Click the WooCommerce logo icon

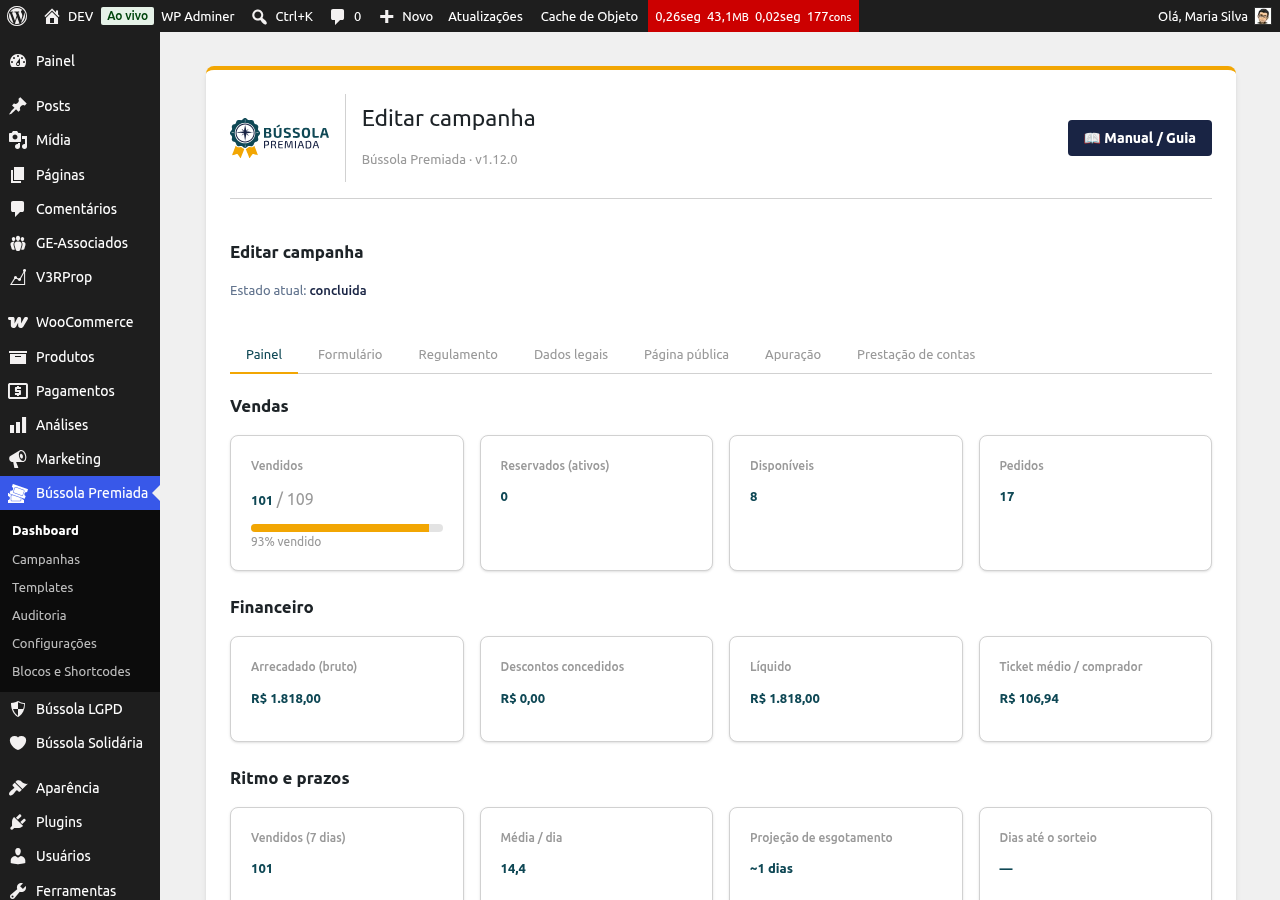pos(18,322)
